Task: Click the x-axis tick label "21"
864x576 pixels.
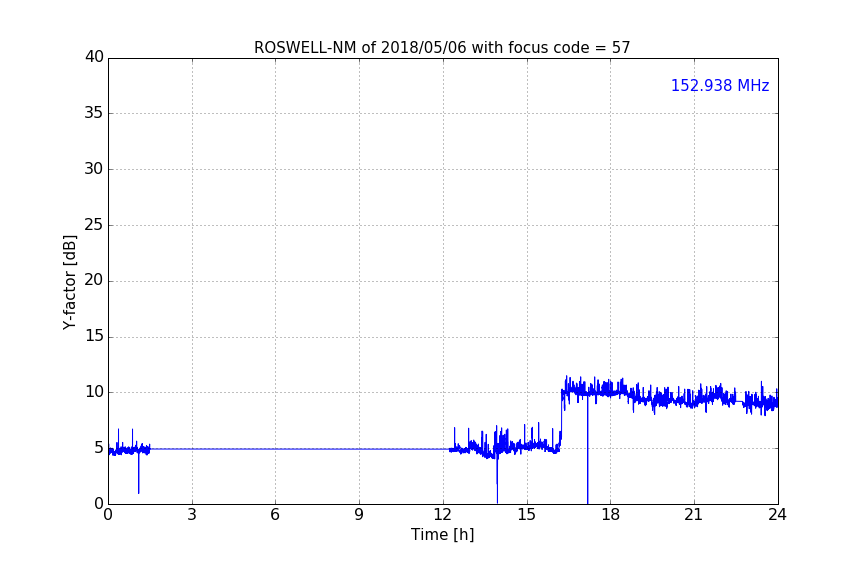Action: (x=694, y=515)
